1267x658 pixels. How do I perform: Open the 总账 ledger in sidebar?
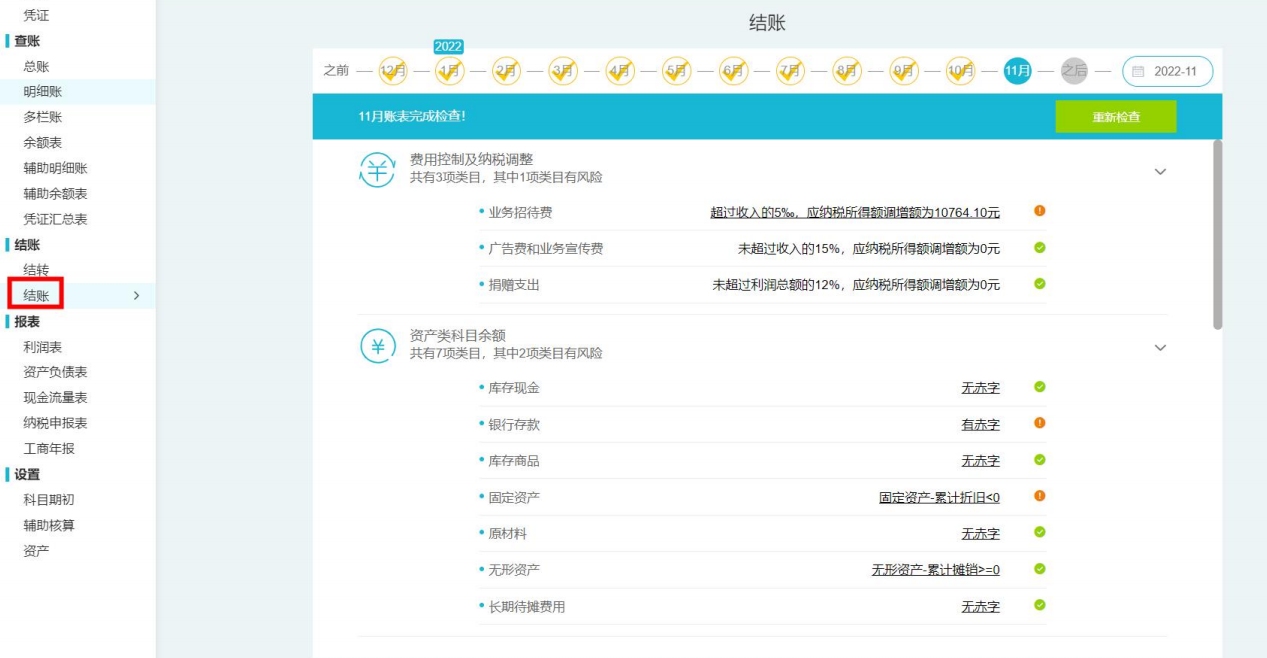36,66
